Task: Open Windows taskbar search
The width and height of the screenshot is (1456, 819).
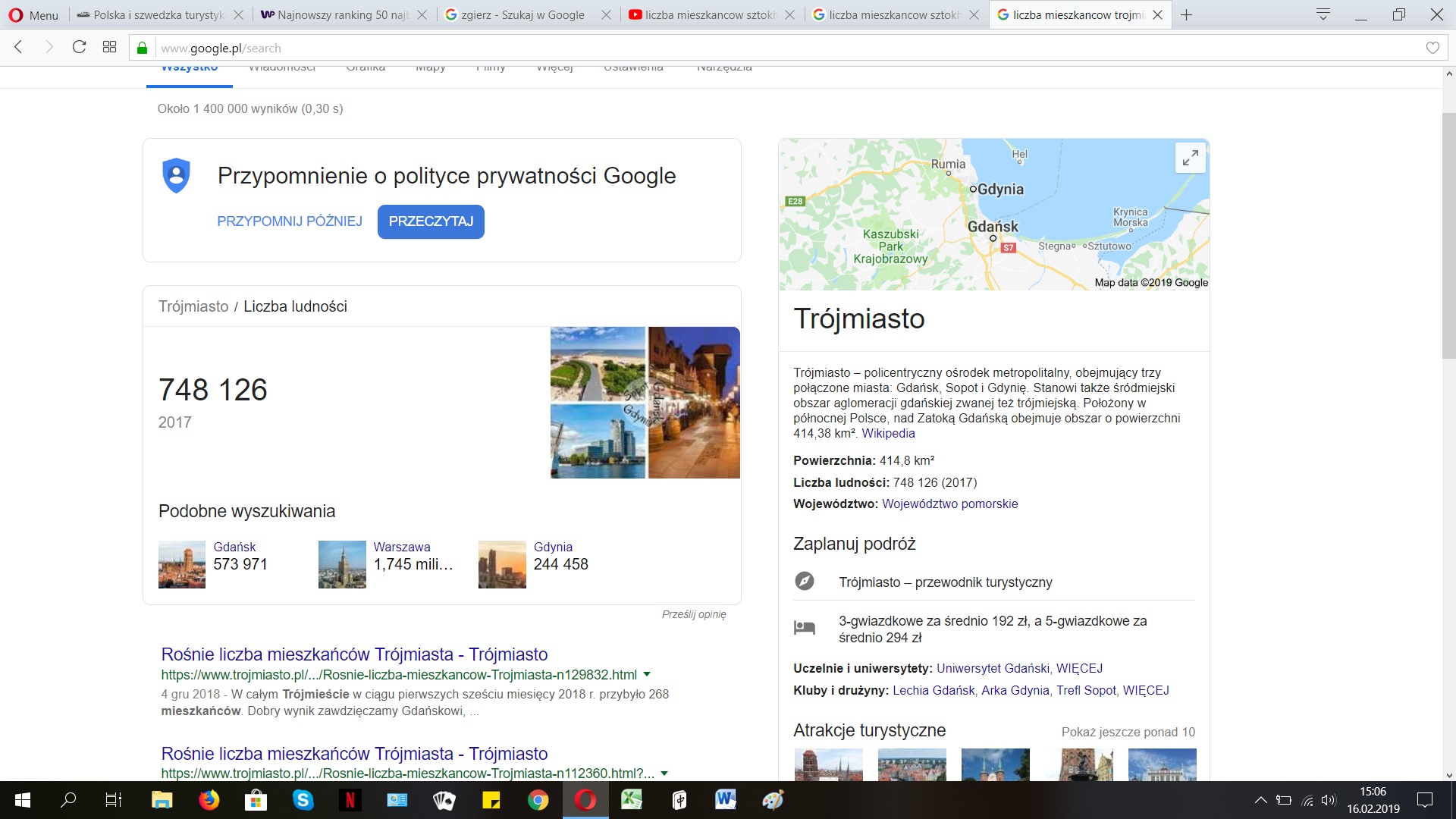Action: [68, 800]
